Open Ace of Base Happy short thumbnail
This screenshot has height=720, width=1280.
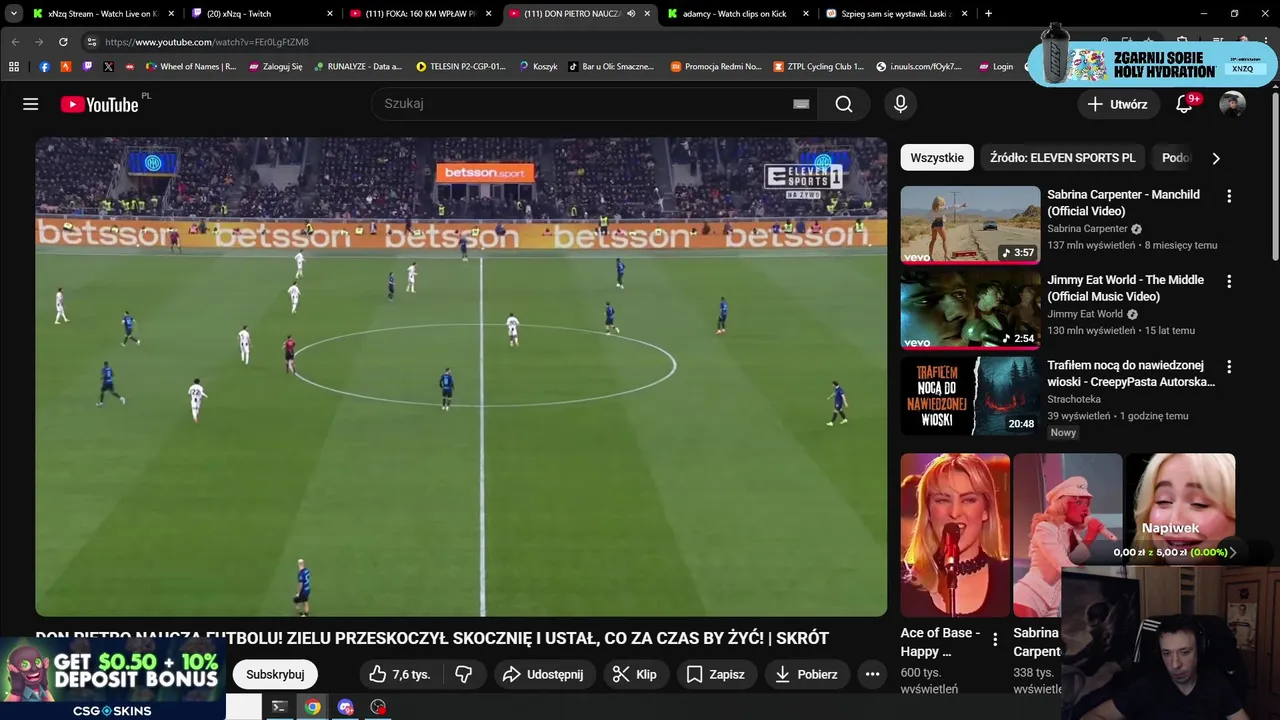pos(955,535)
